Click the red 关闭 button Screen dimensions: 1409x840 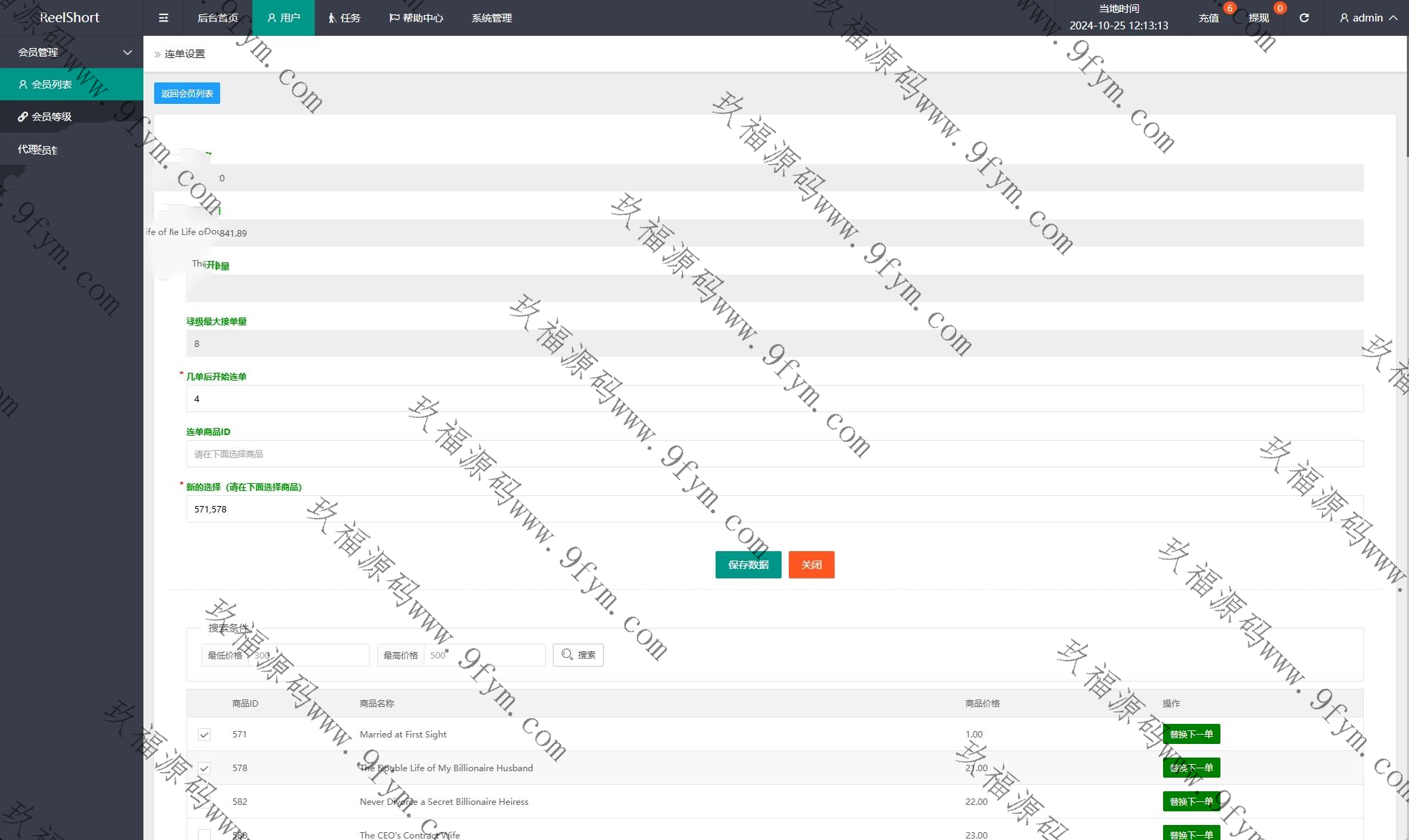811,565
